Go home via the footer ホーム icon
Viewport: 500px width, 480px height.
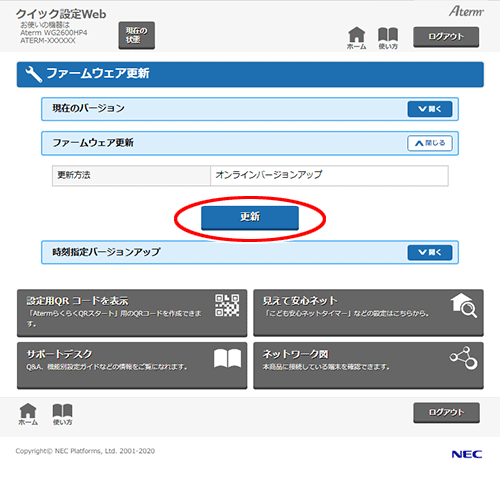pos(28,414)
